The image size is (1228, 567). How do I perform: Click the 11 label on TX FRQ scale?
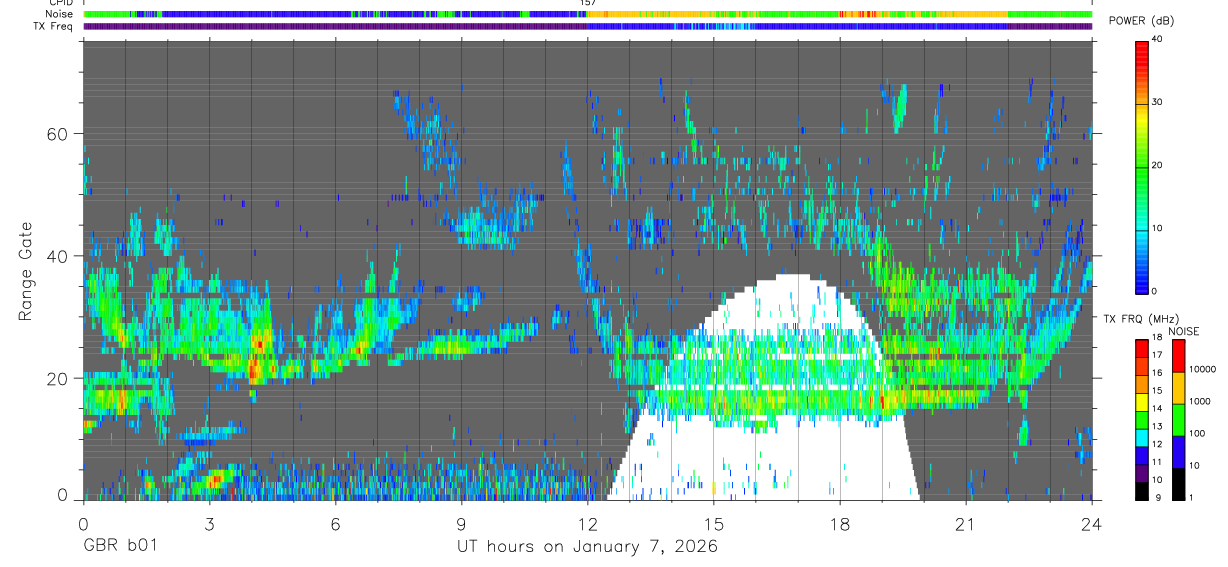point(1157,462)
